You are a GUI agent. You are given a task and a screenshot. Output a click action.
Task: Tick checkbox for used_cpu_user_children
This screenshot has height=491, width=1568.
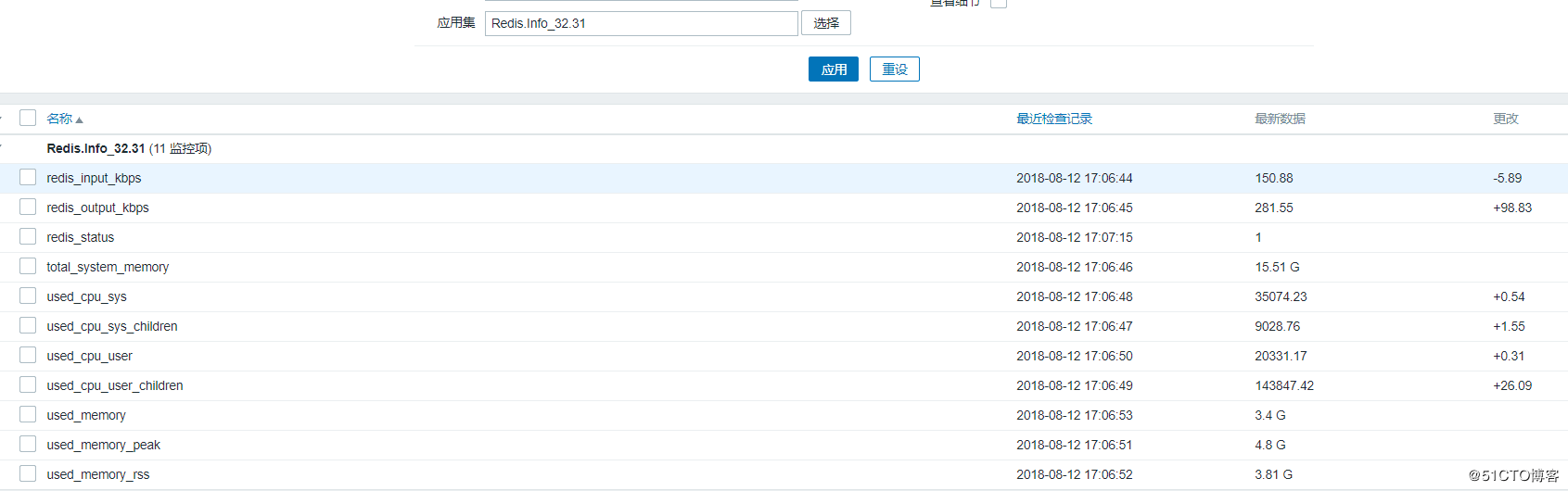[x=28, y=384]
